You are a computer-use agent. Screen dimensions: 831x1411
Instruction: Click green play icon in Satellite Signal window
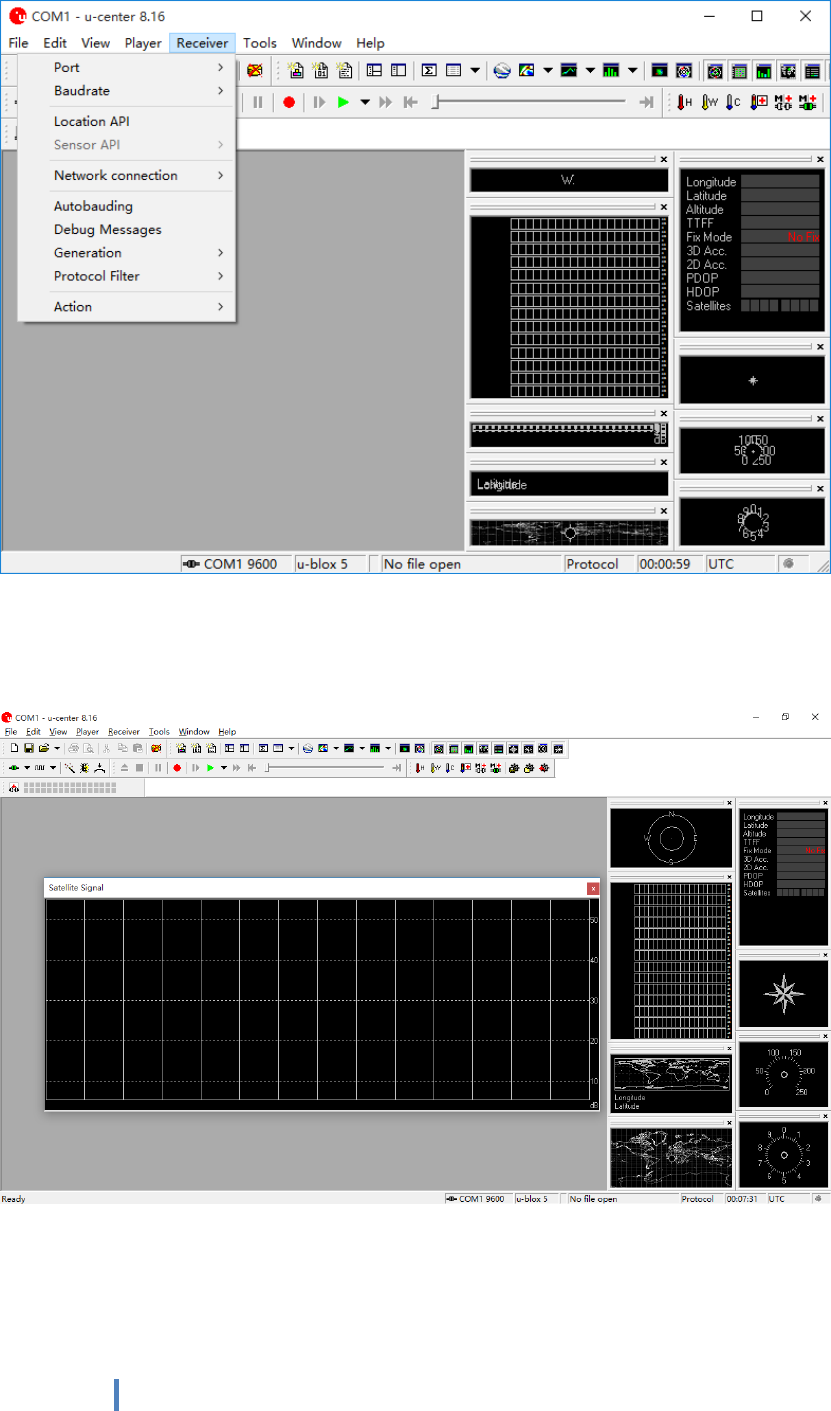click(x=210, y=768)
